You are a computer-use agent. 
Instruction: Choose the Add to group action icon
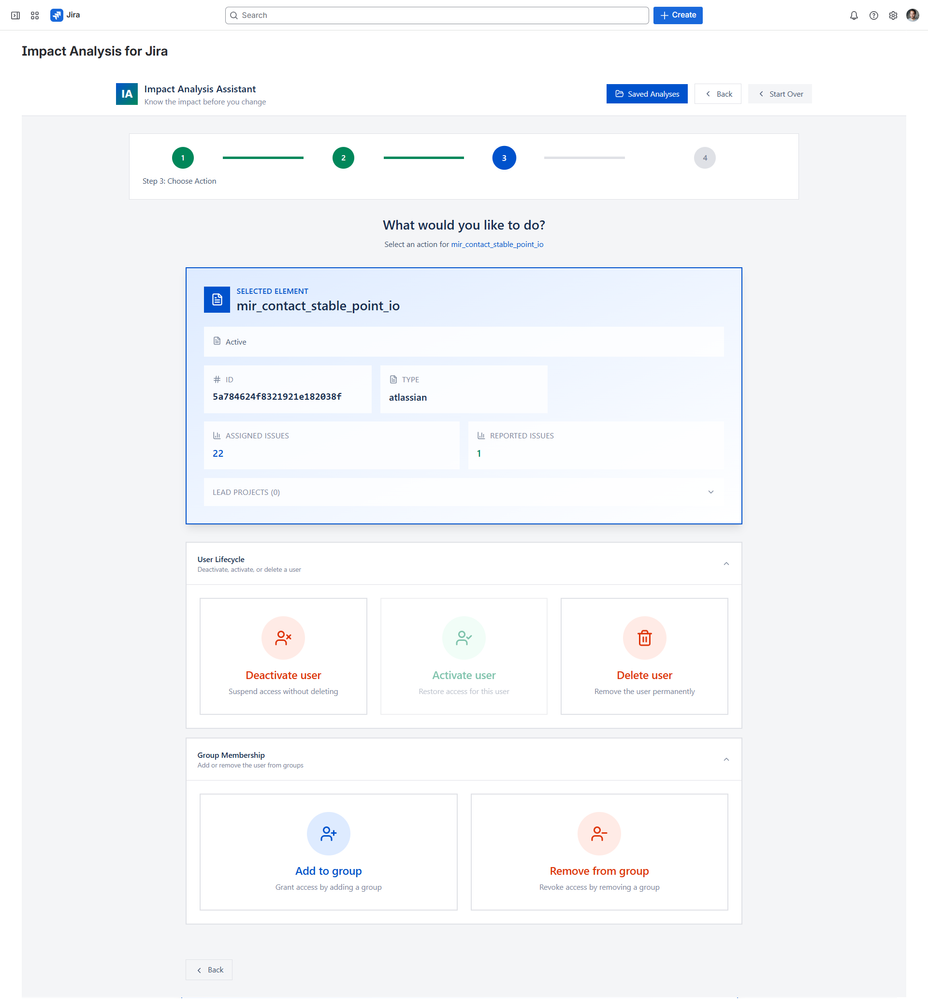point(328,832)
